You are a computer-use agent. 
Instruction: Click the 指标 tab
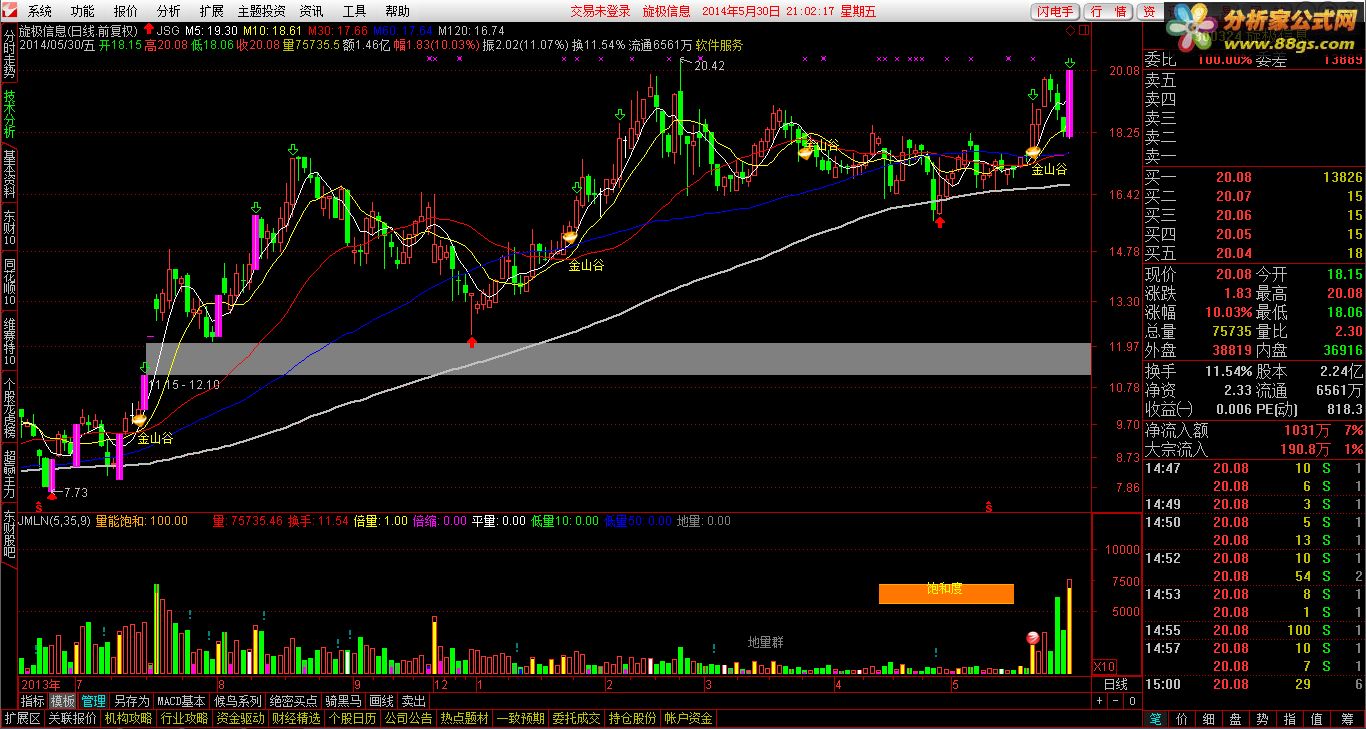(33, 701)
